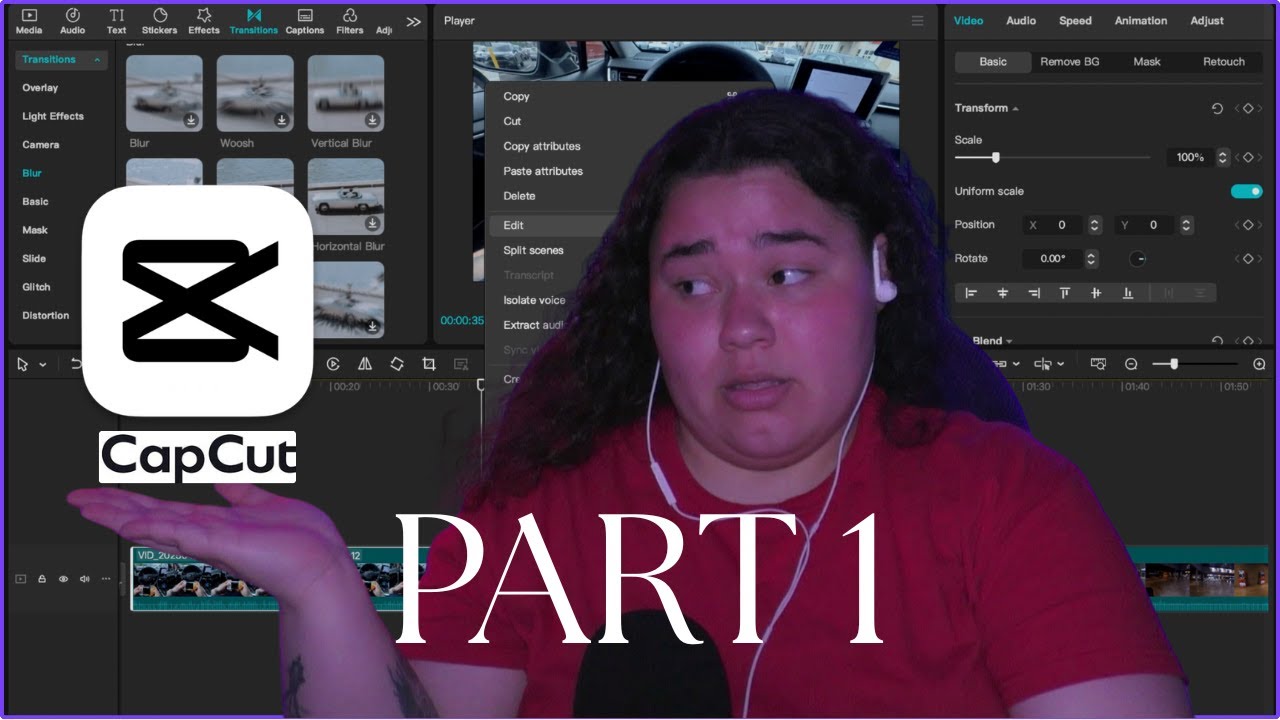Adjust the timeline zoom slider
The image size is (1280, 720).
coord(1173,364)
